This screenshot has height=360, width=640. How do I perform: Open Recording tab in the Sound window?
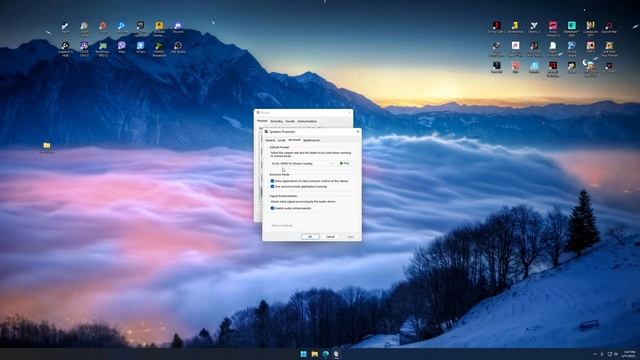[276, 121]
